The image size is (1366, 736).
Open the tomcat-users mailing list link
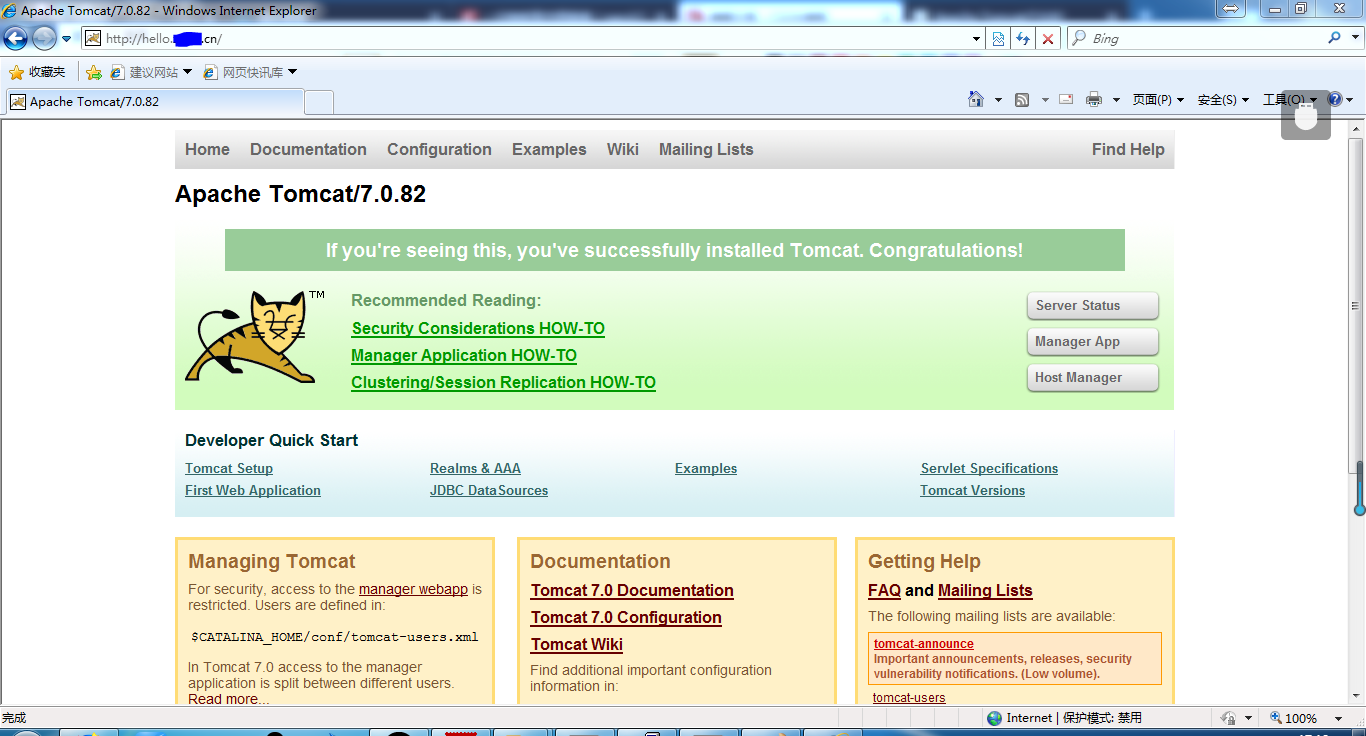click(x=909, y=698)
